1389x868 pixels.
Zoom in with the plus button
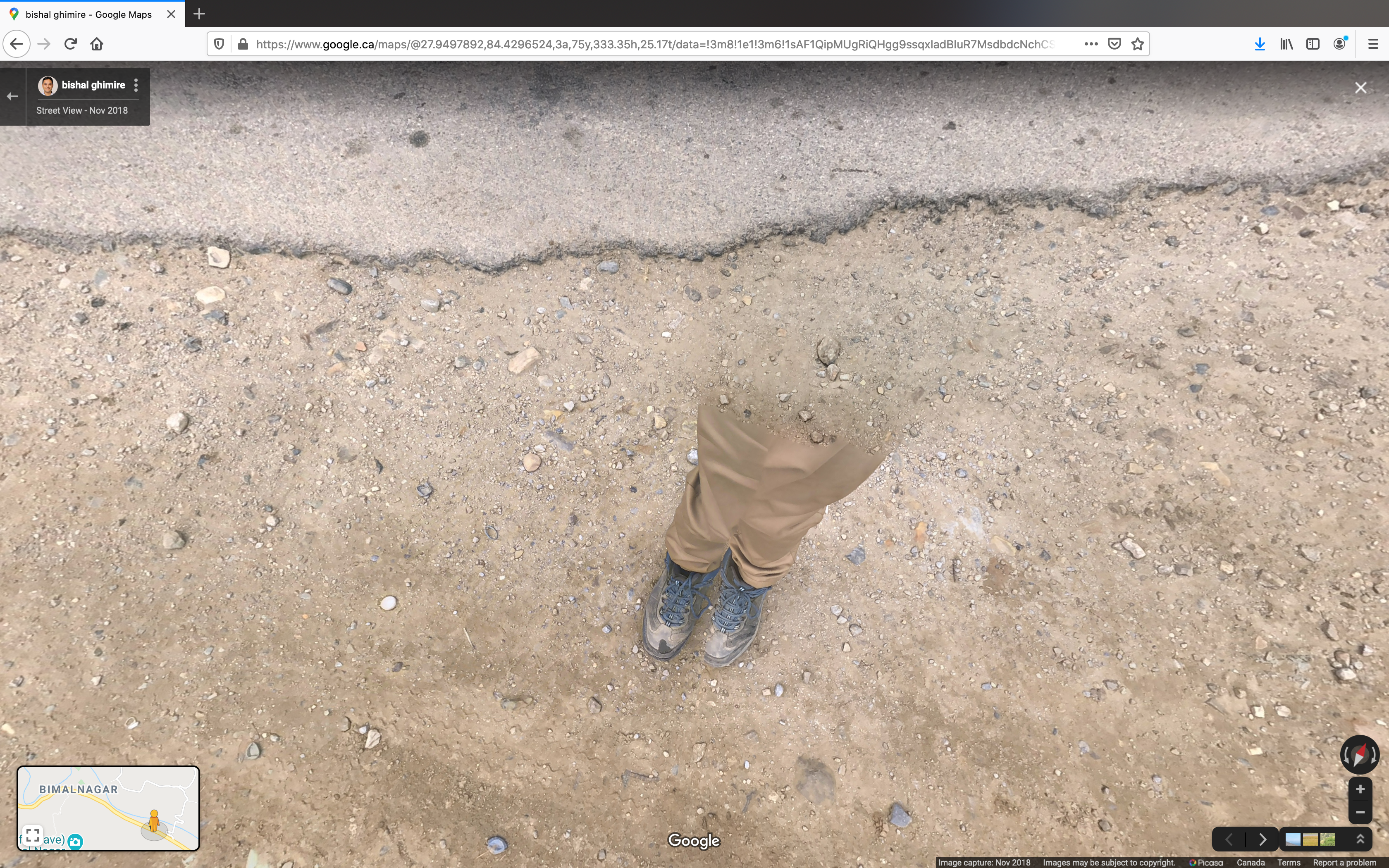pyautogui.click(x=1360, y=789)
